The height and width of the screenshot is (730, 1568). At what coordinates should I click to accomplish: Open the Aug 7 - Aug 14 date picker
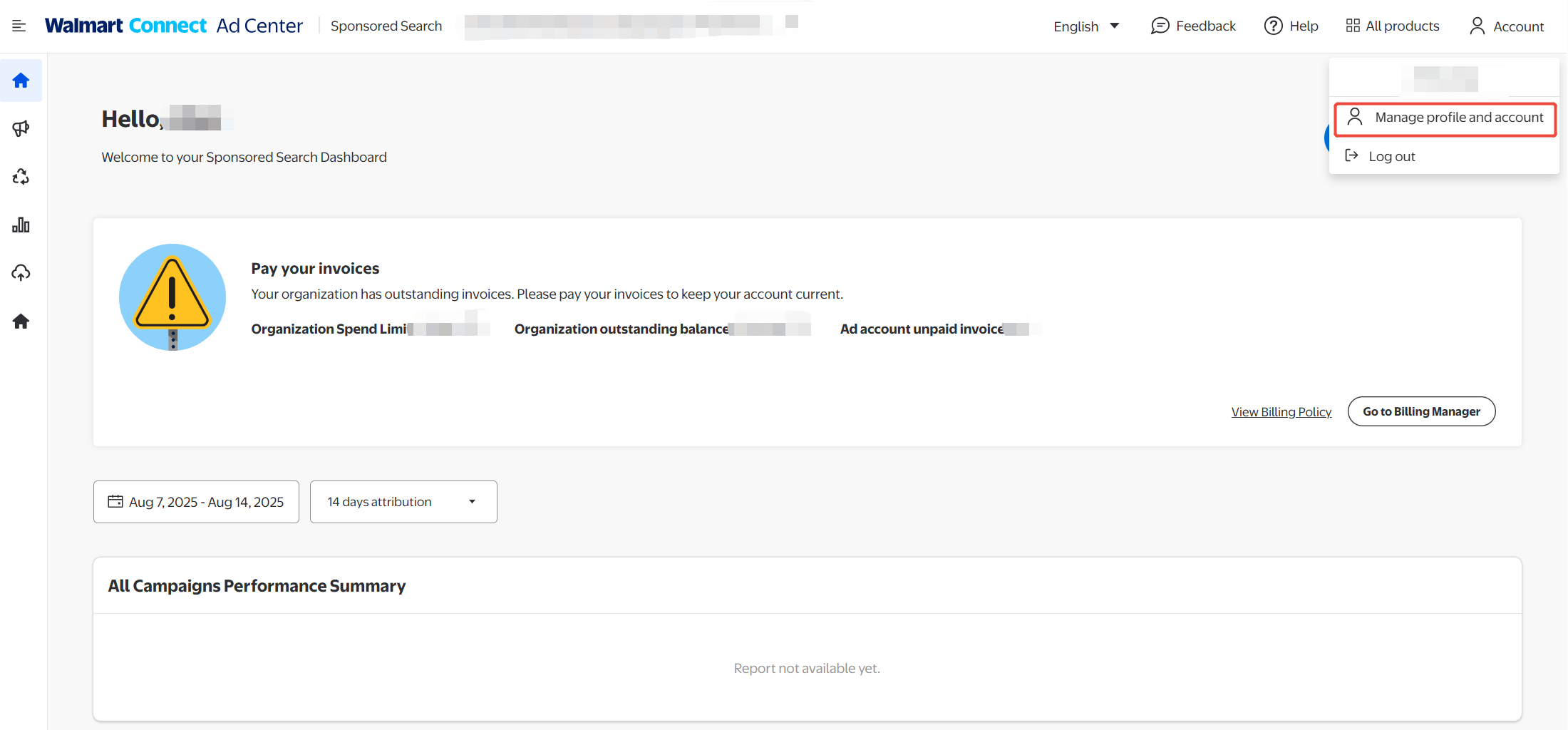point(196,502)
